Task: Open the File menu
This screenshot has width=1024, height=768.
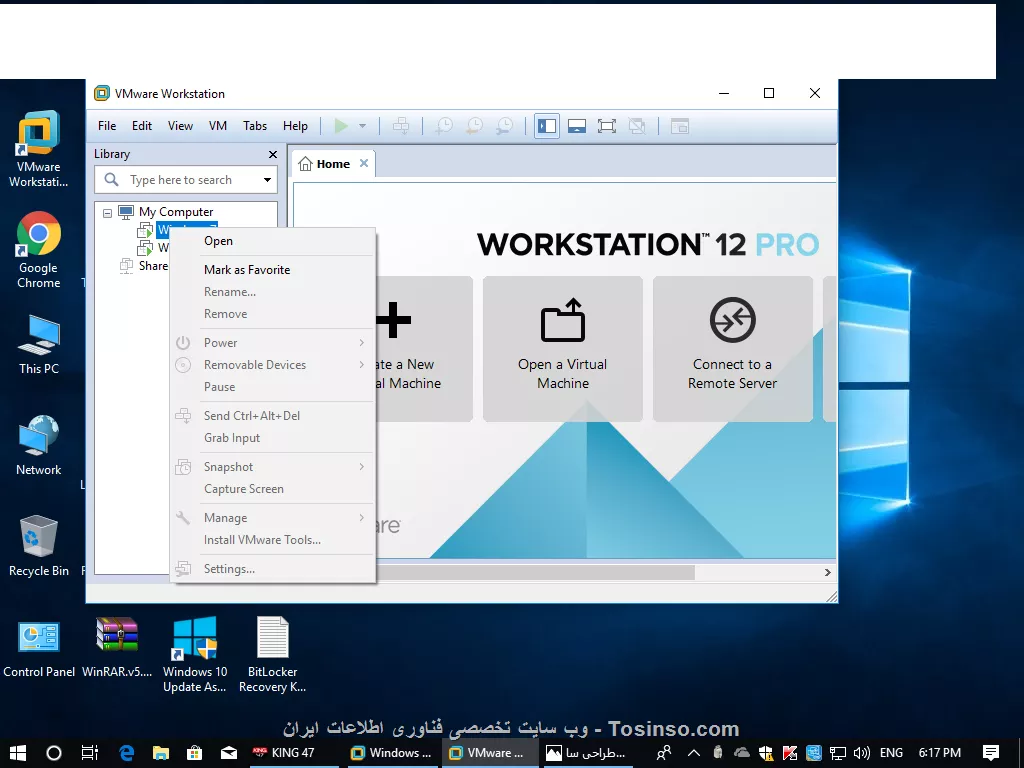Action: (x=107, y=126)
